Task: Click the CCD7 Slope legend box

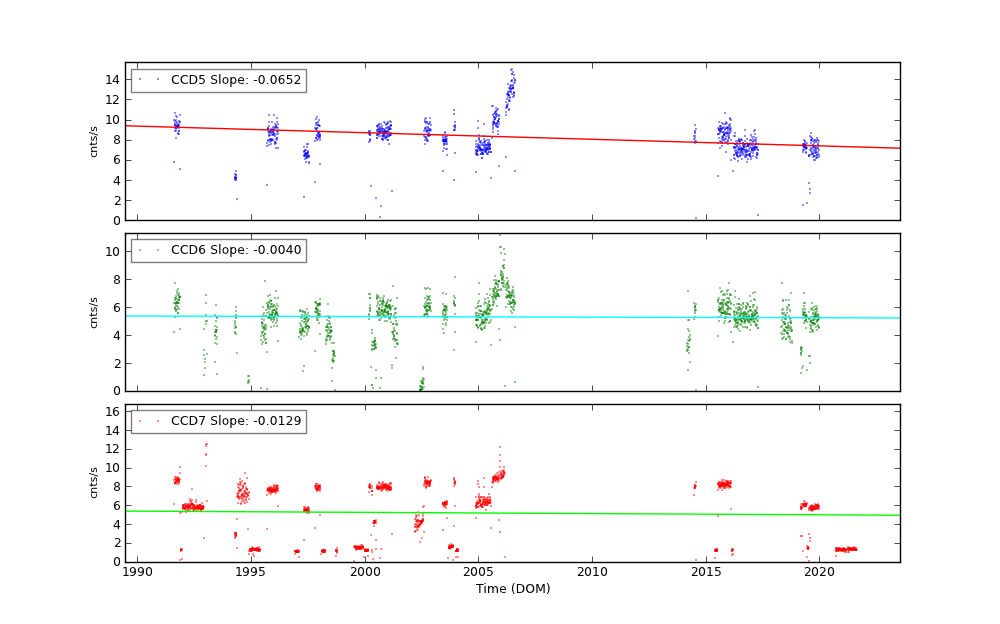Action: click(218, 422)
